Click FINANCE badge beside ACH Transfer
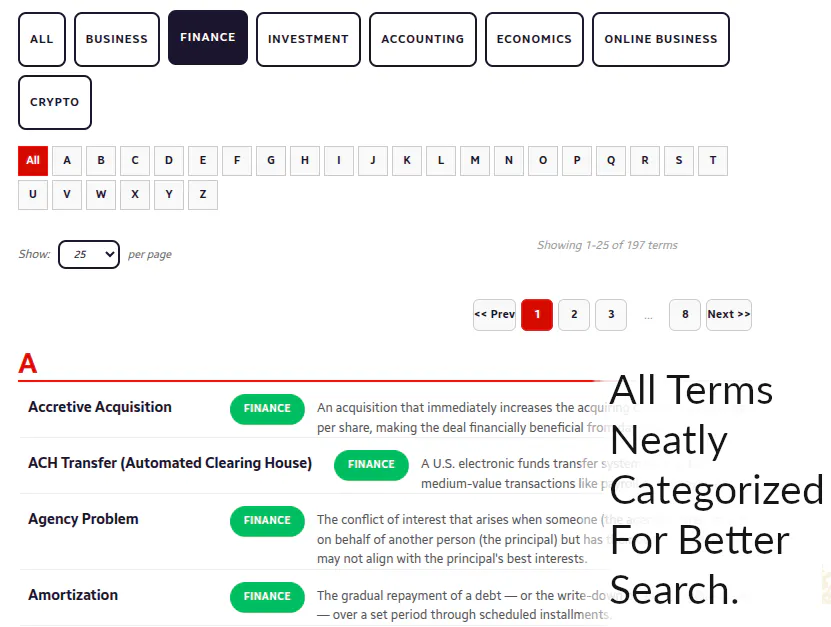 (371, 465)
